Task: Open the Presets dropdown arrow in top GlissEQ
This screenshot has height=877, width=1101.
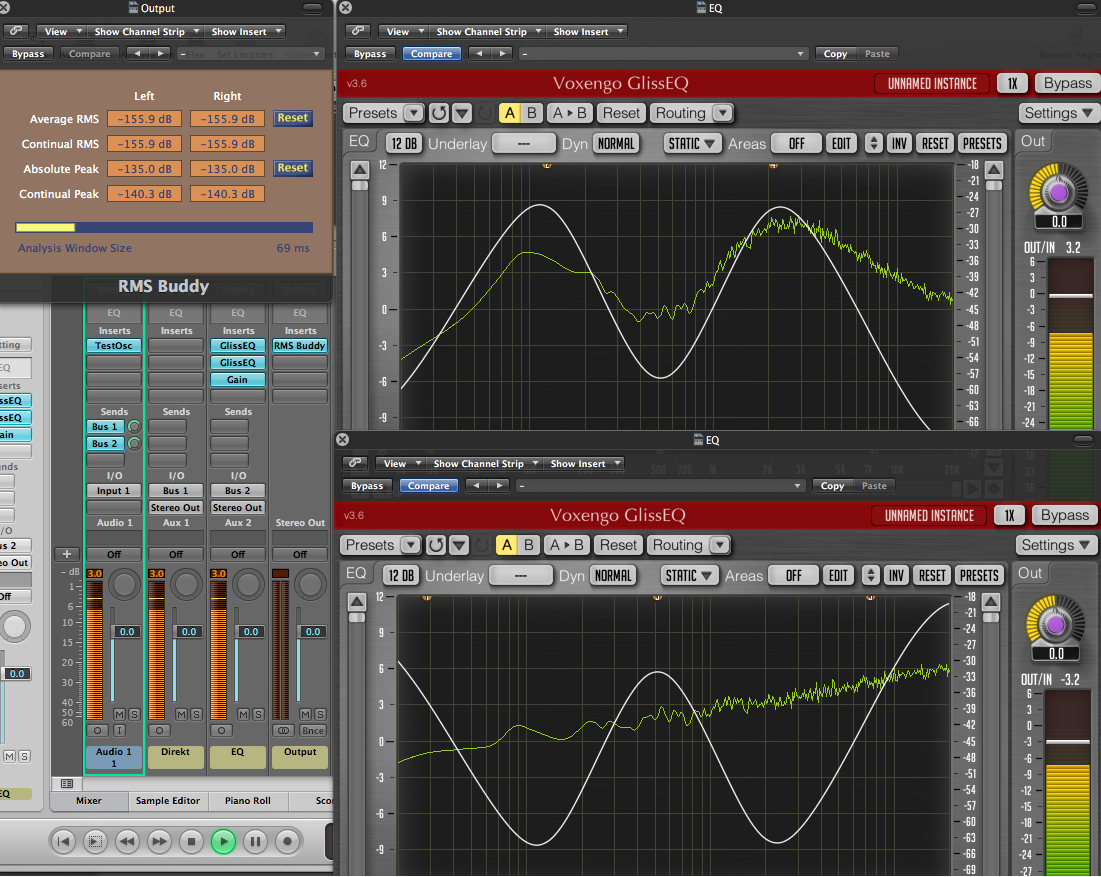Action: coord(414,113)
